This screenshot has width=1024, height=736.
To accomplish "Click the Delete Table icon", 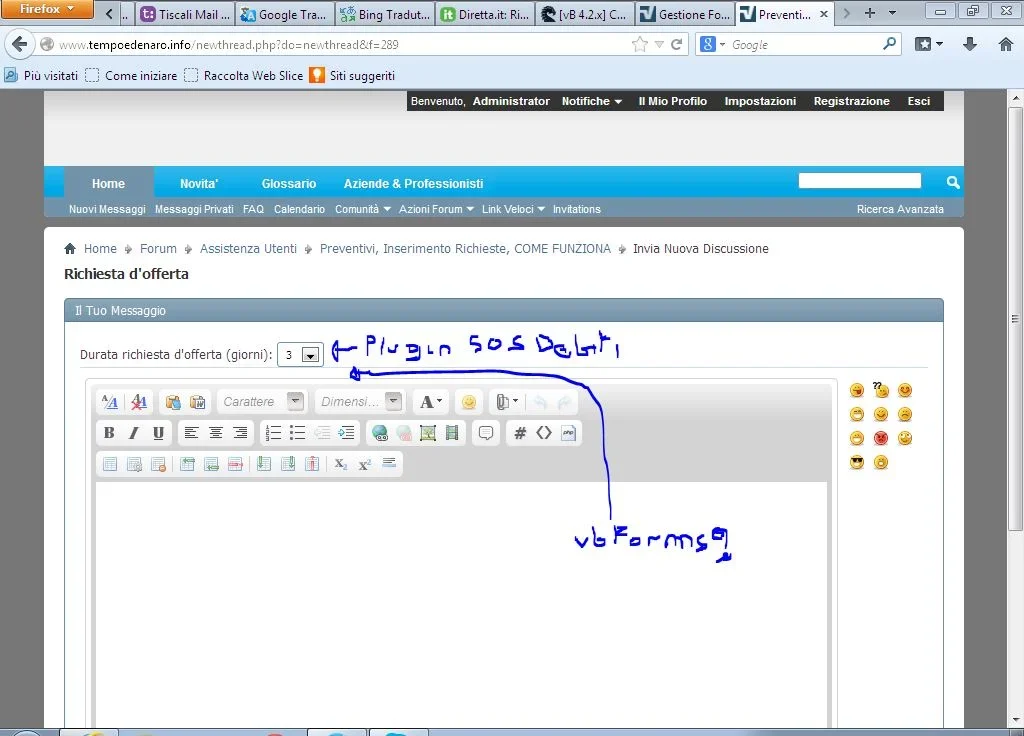I will tap(158, 464).
